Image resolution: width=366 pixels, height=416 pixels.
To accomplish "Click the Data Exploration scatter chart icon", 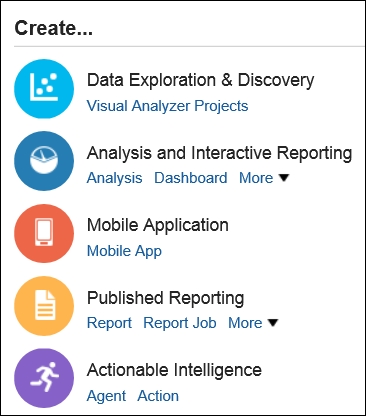I will tap(44, 89).
